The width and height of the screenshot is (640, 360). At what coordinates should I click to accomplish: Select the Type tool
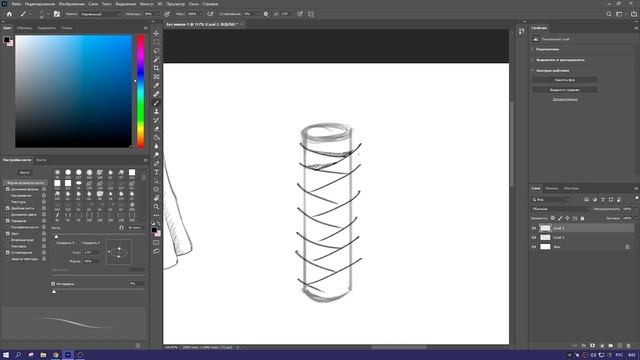[x=156, y=172]
